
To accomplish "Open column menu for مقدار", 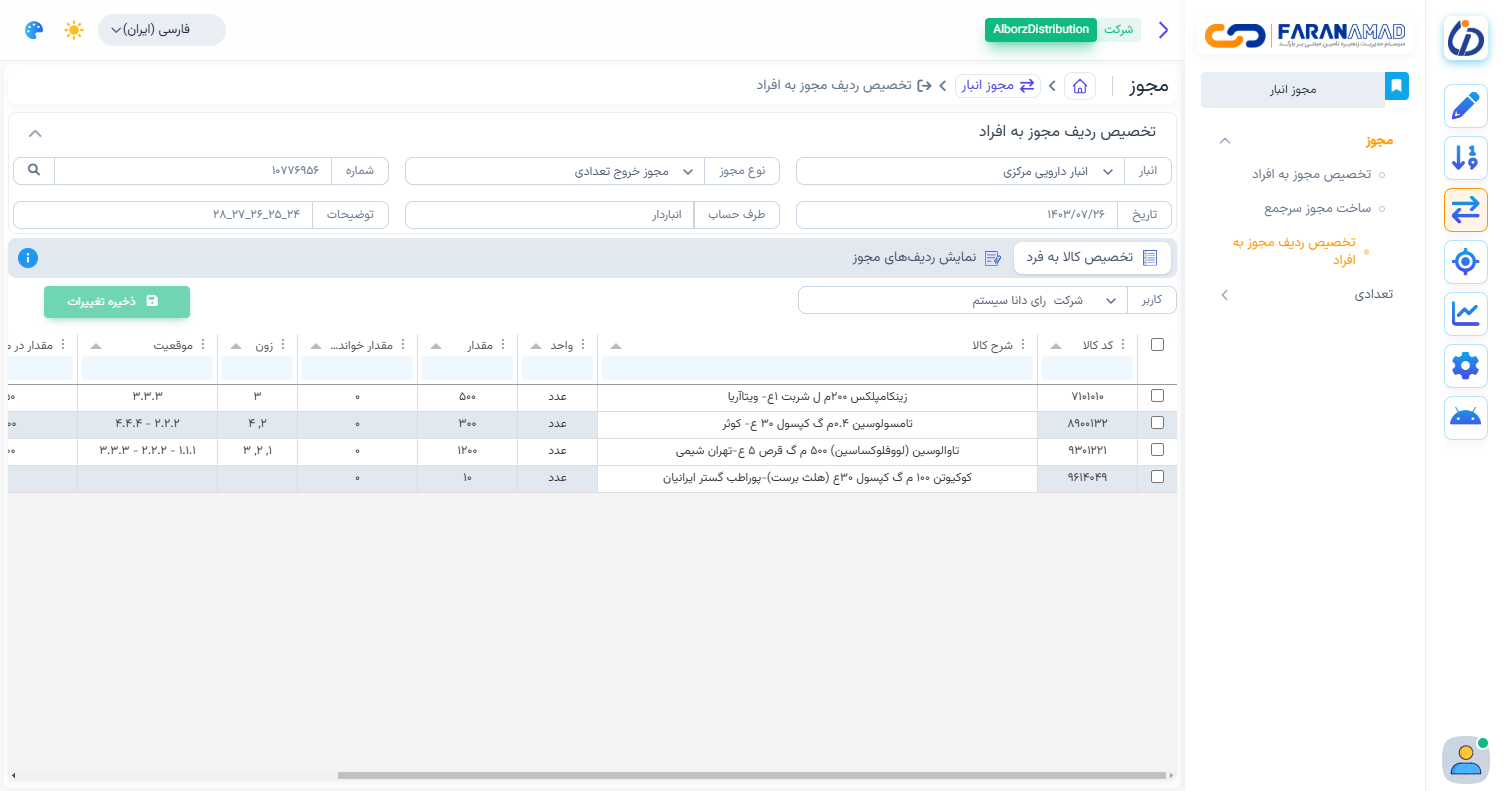I will [503, 345].
